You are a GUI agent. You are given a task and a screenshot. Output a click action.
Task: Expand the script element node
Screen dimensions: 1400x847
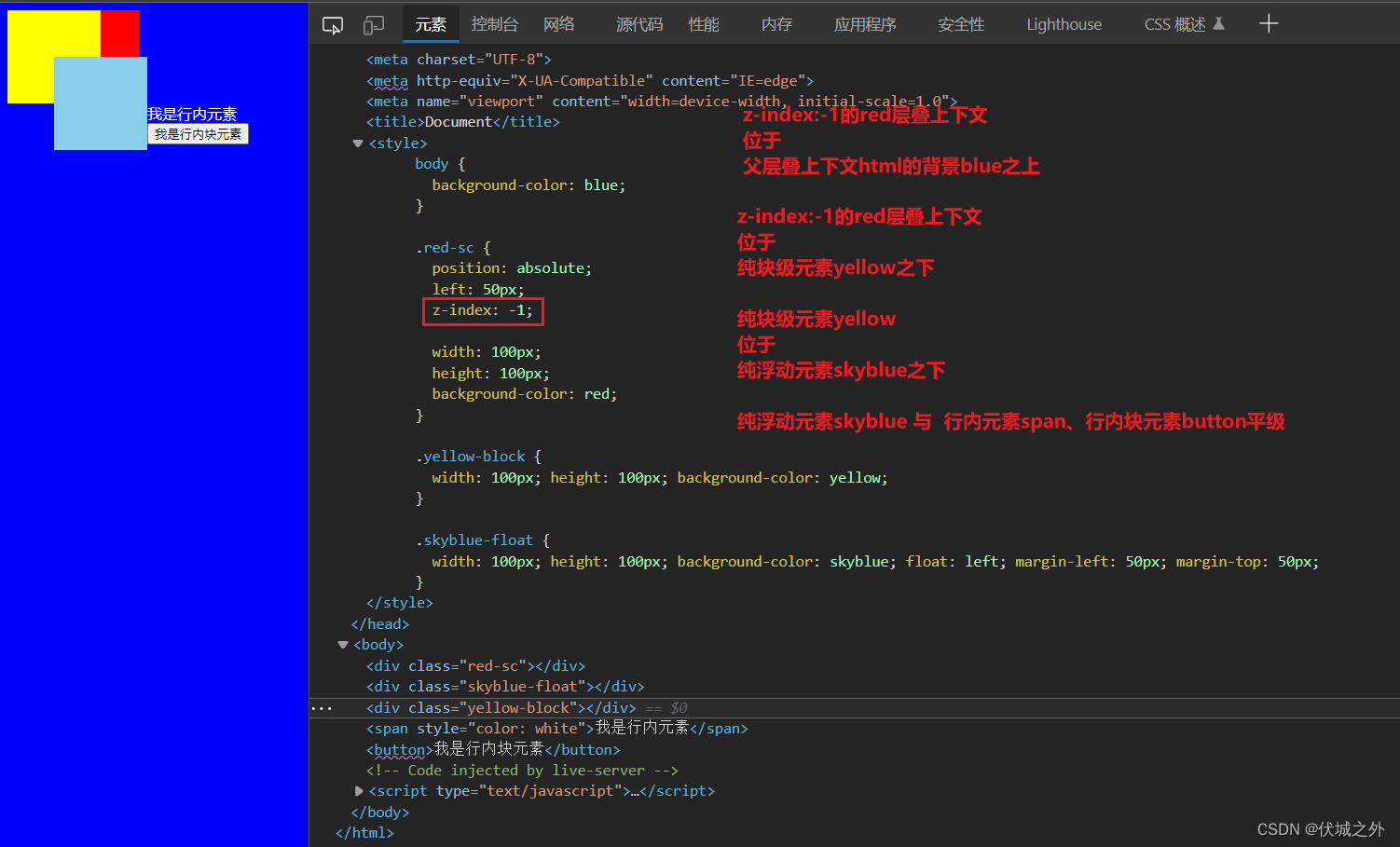(x=359, y=791)
